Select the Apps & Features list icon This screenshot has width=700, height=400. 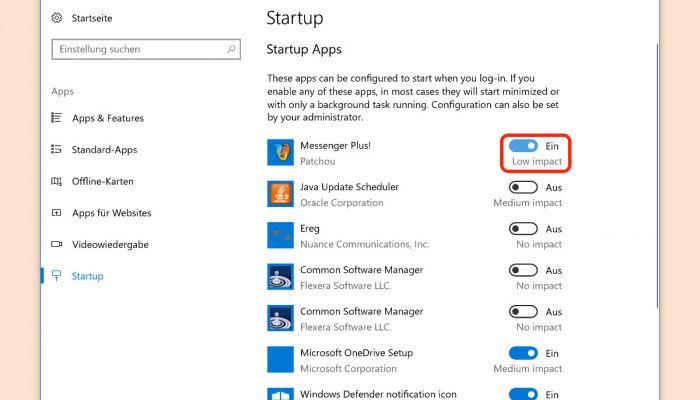[56, 118]
